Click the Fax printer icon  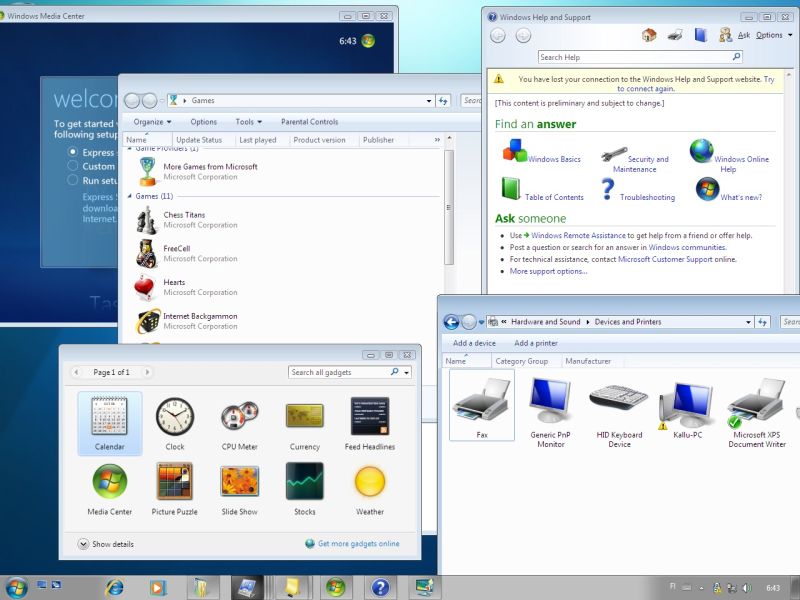[x=482, y=400]
